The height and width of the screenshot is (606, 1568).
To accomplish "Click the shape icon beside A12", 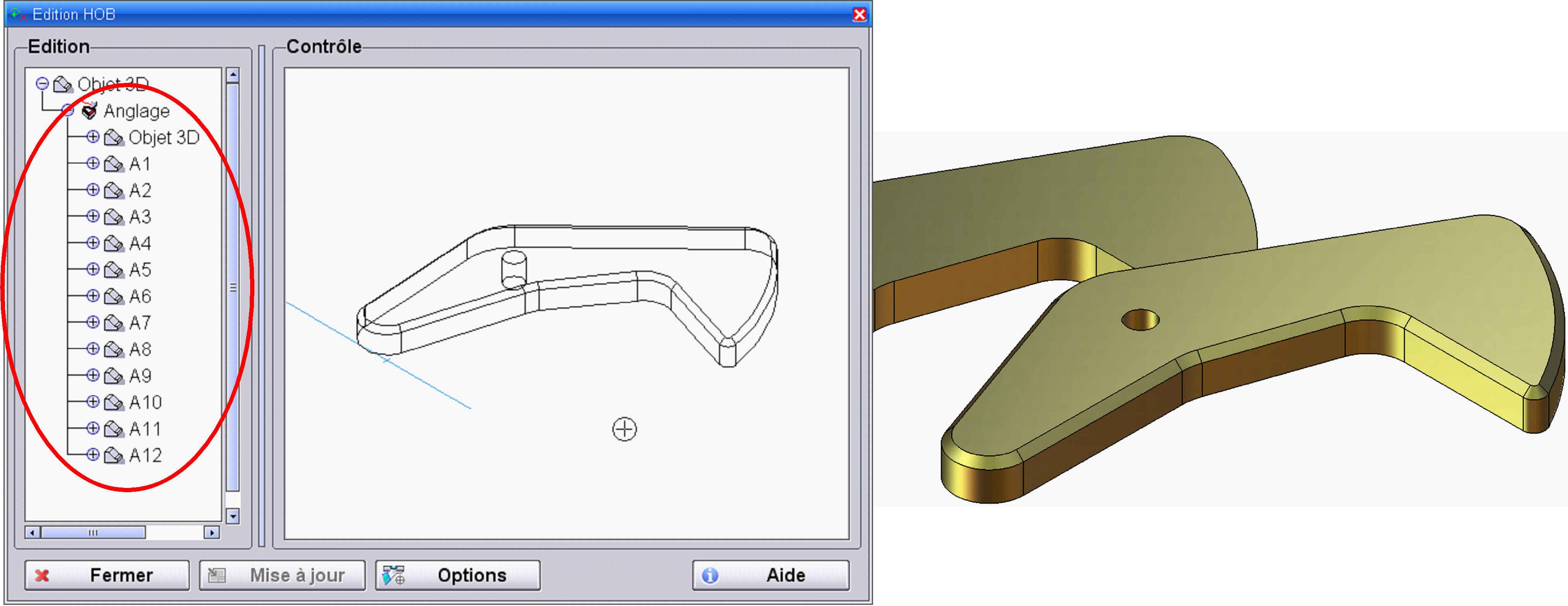I will tap(114, 455).
